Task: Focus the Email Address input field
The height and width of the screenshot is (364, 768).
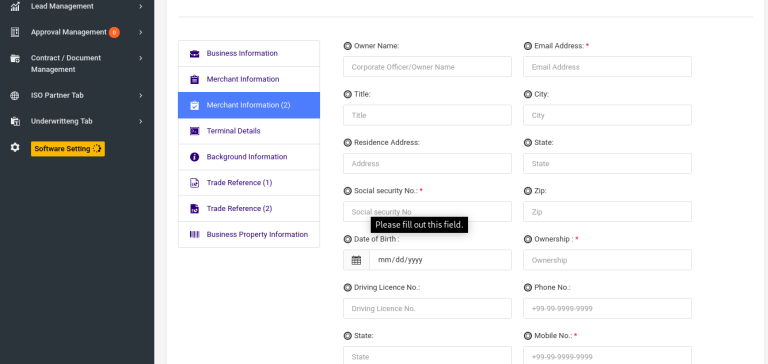Action: coord(607,67)
